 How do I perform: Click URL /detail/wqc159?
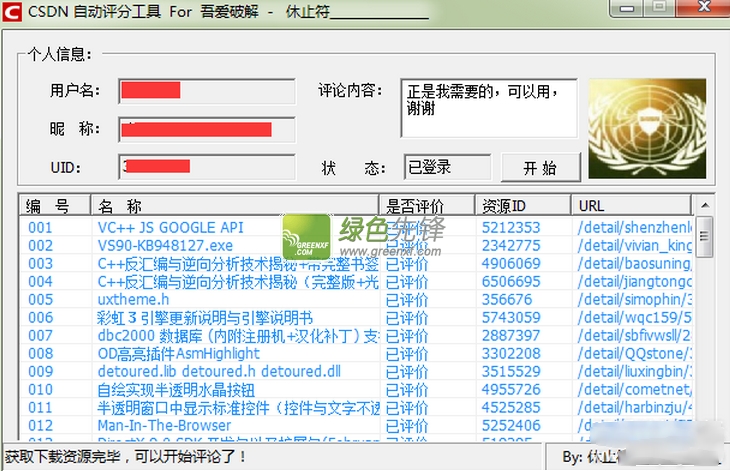click(635, 317)
